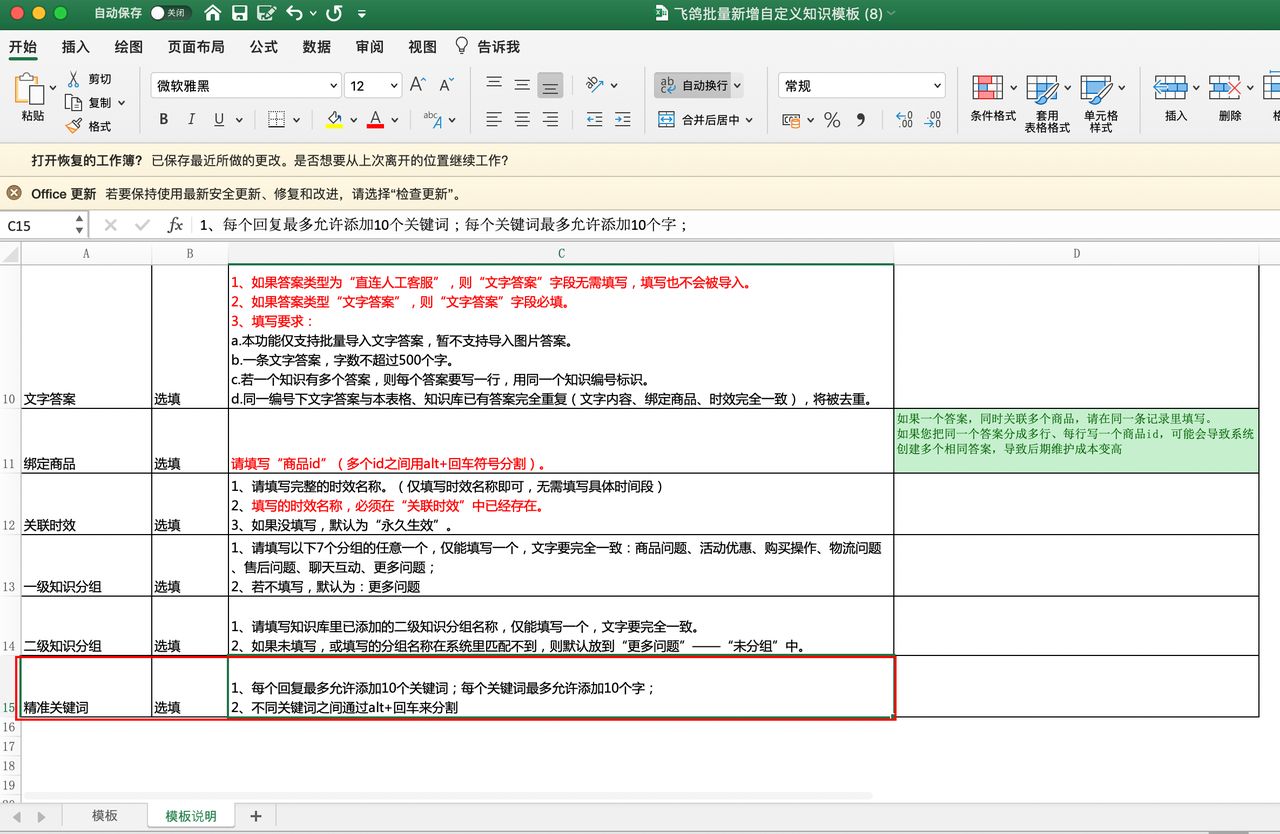Click the Save floppy disk icon
The image size is (1280, 834).
click(x=240, y=14)
